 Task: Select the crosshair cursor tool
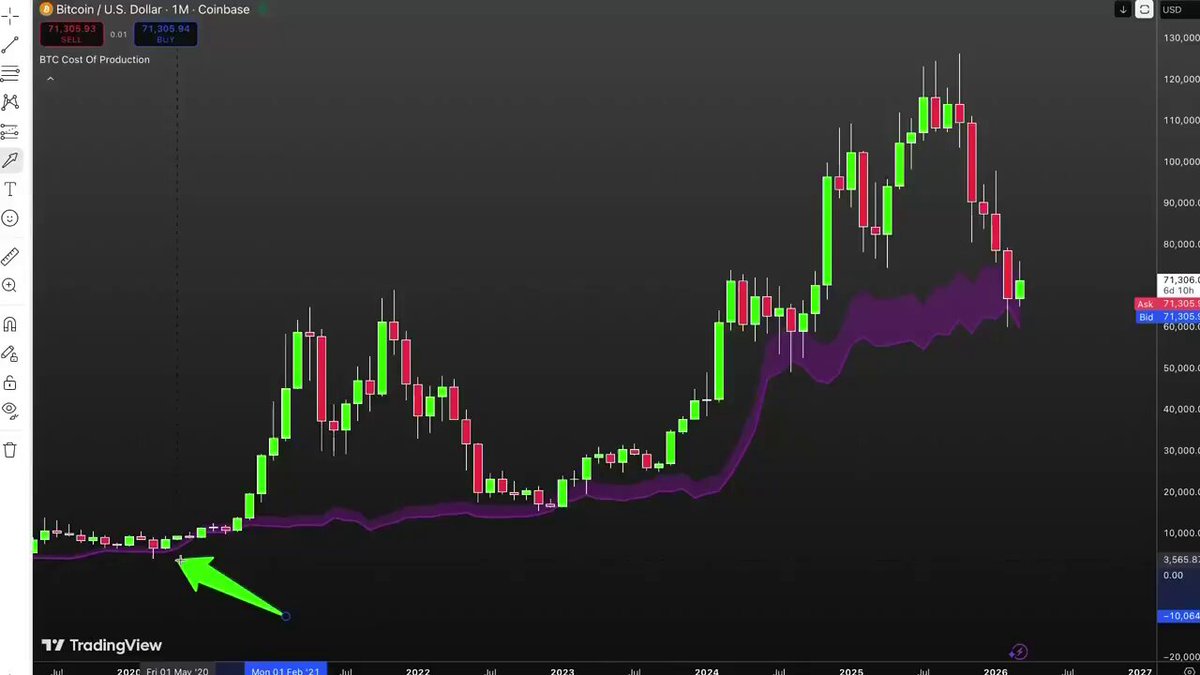point(10,16)
